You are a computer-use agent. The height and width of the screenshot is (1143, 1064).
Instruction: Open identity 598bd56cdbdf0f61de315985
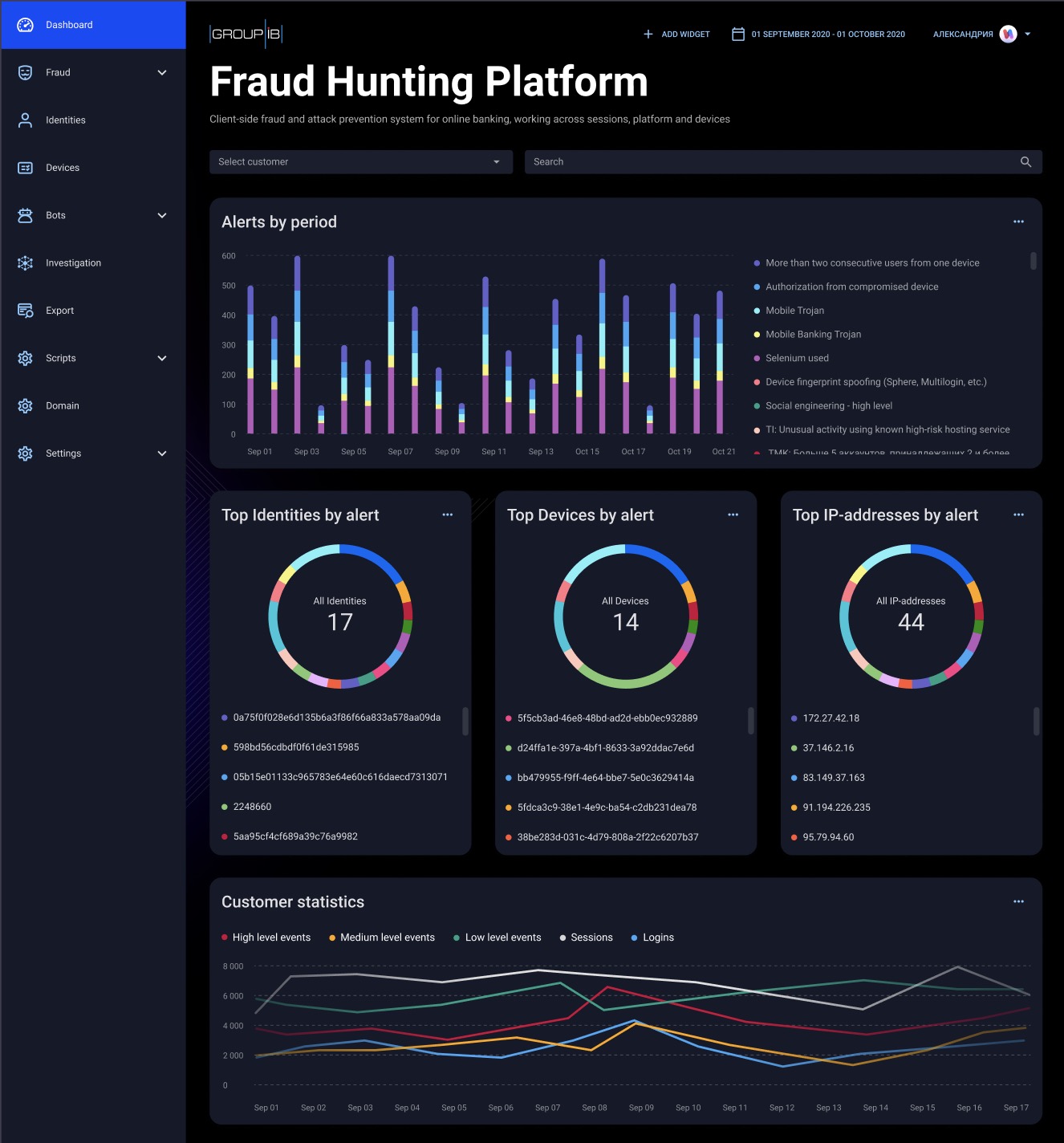click(296, 747)
